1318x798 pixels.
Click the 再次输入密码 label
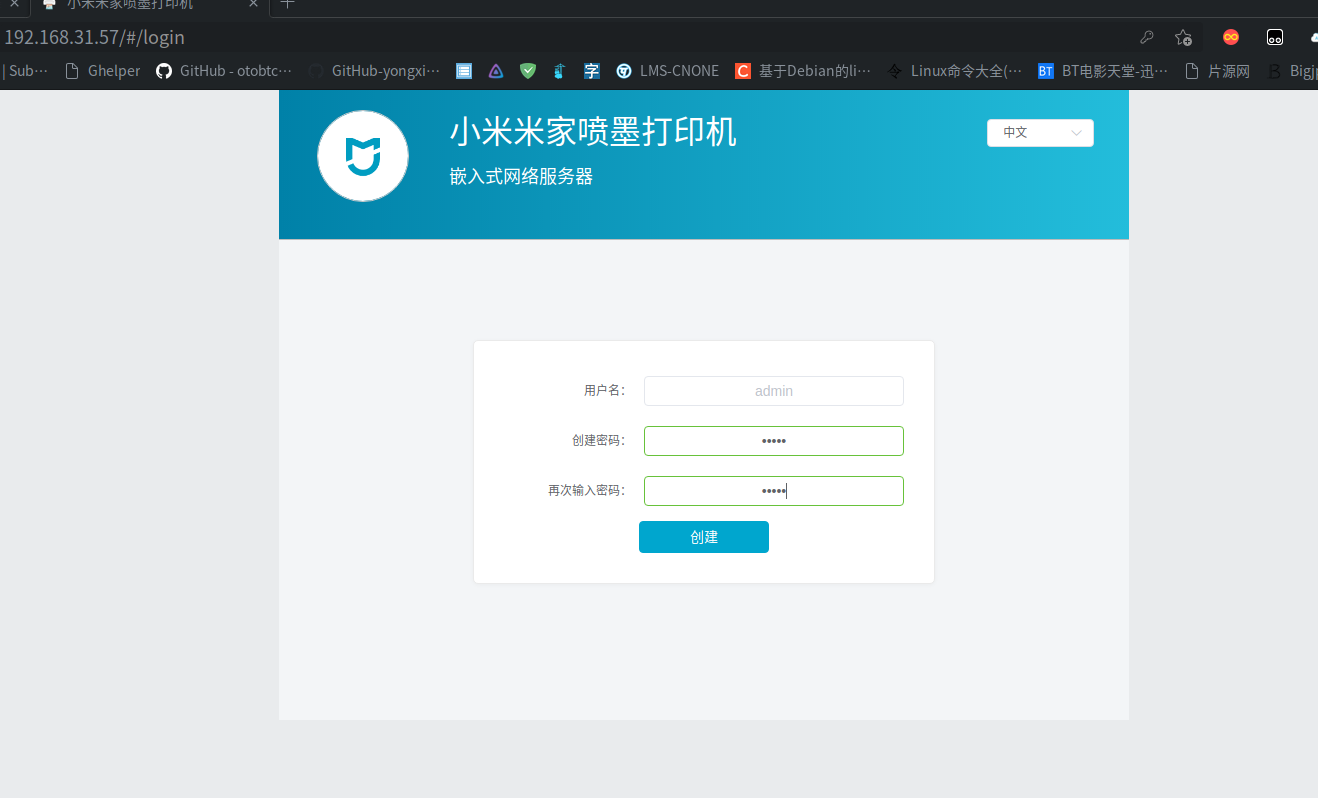click(586, 491)
